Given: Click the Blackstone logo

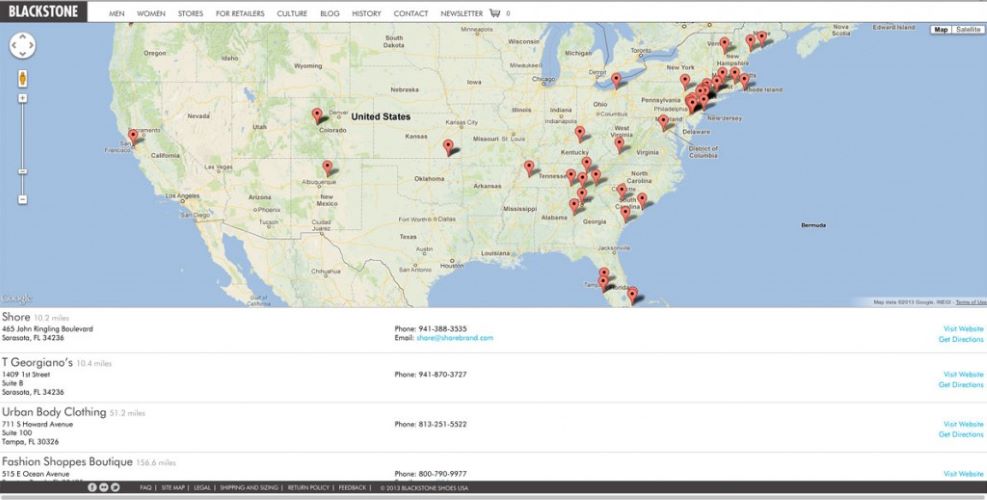Looking at the screenshot, I should click(x=43, y=12).
